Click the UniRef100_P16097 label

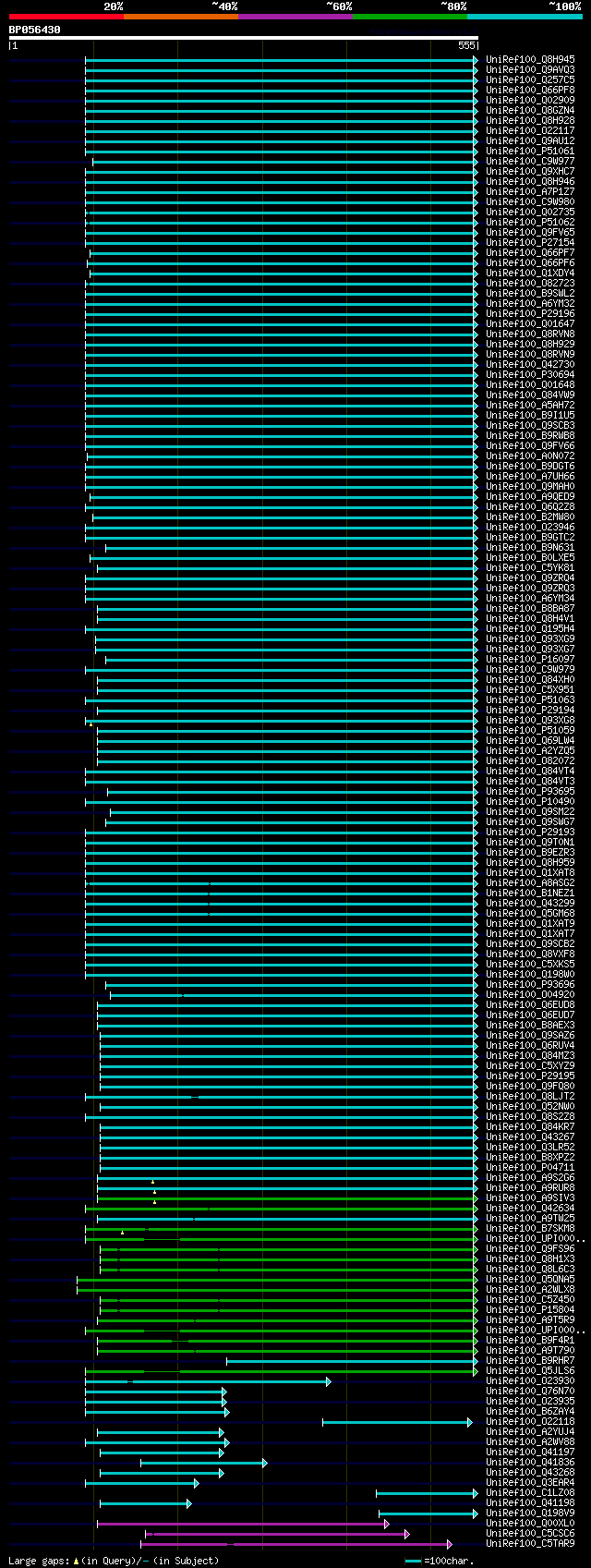[x=530, y=660]
